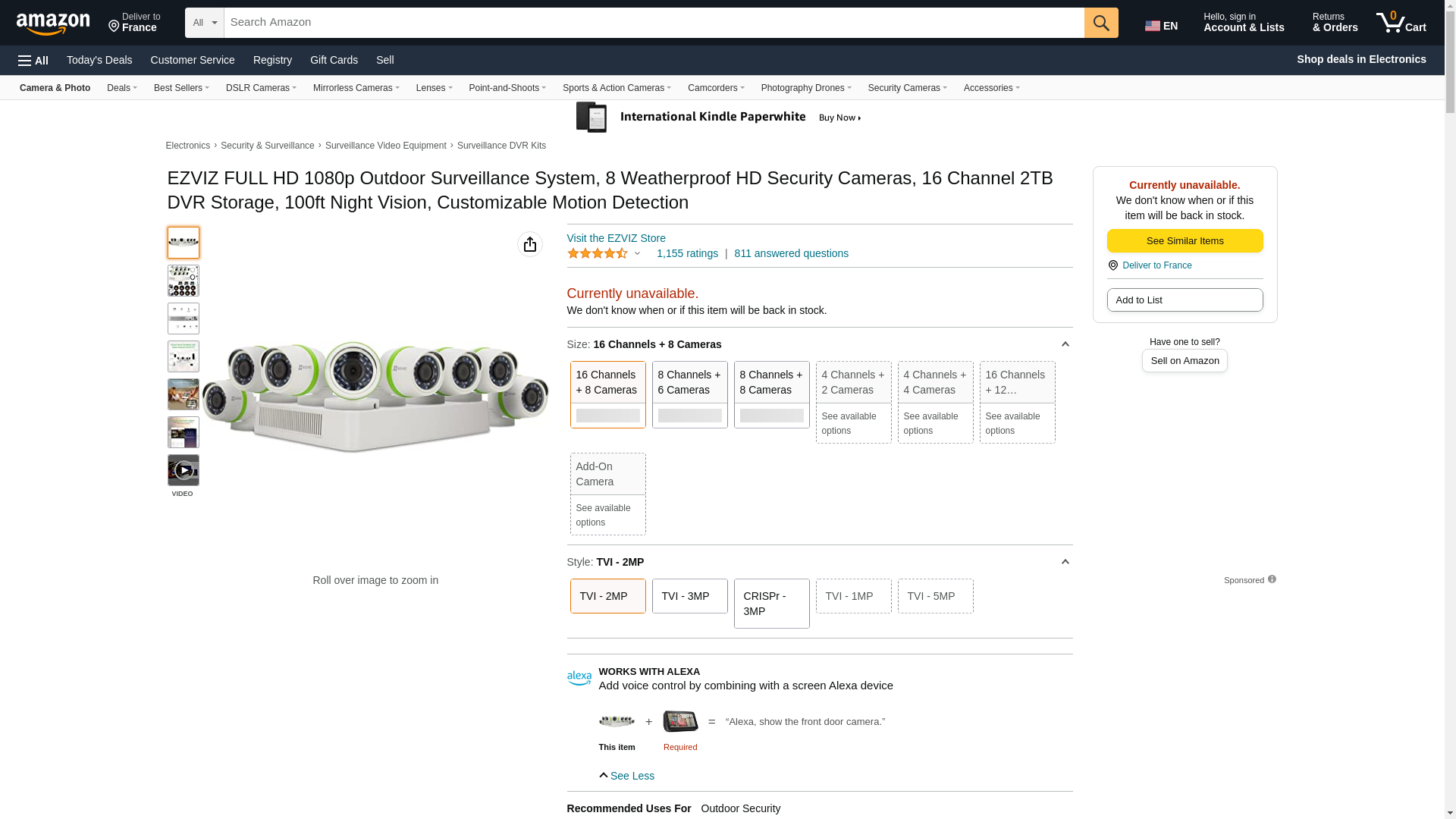Click the search magnifier button
Screen dimensions: 1456x819
[x=1100, y=23]
